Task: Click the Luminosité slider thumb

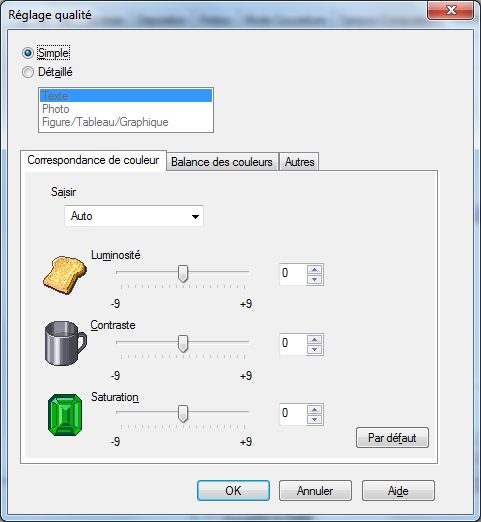Action: [x=183, y=274]
